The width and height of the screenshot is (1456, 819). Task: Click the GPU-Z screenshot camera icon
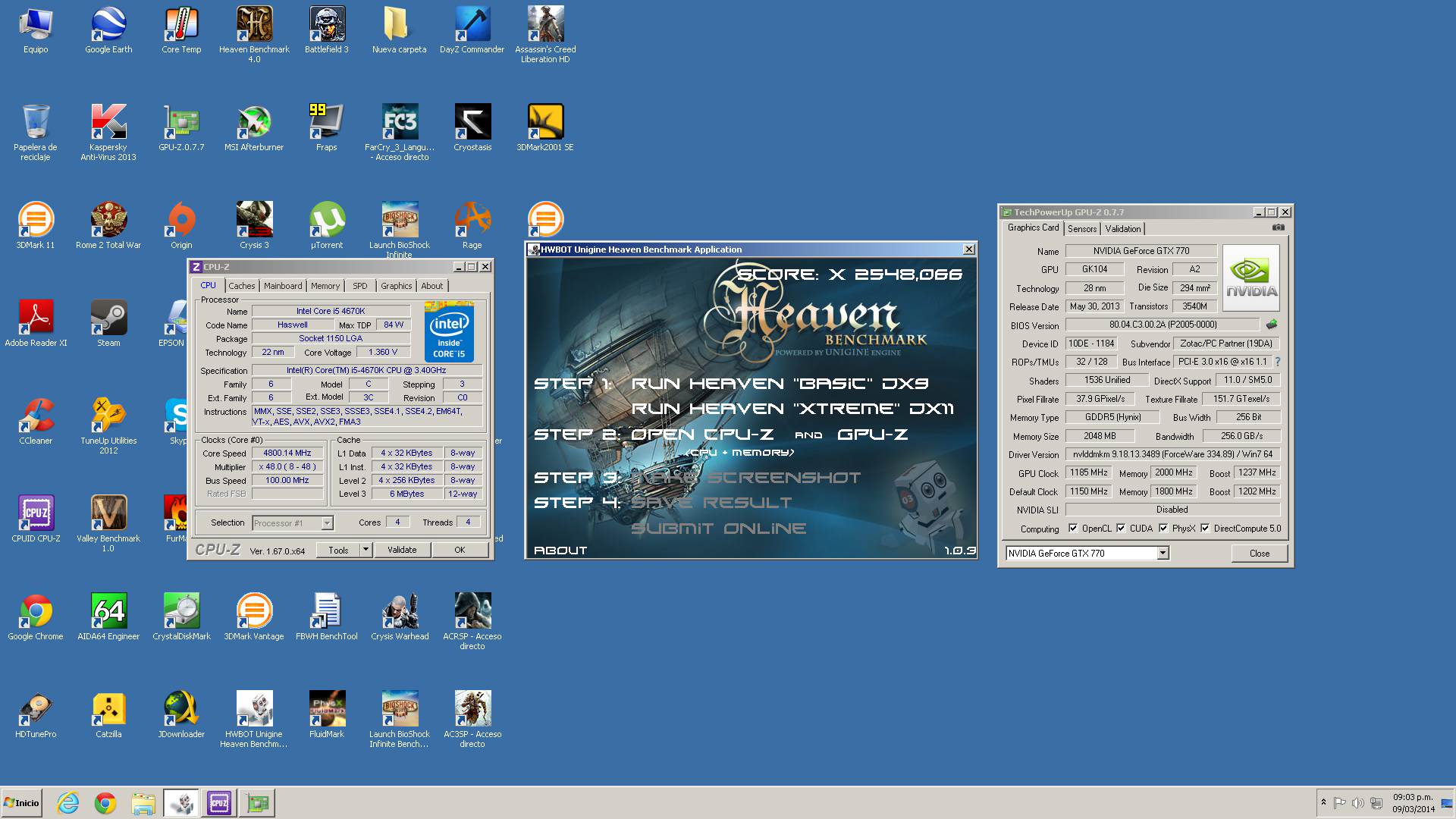(x=1278, y=227)
